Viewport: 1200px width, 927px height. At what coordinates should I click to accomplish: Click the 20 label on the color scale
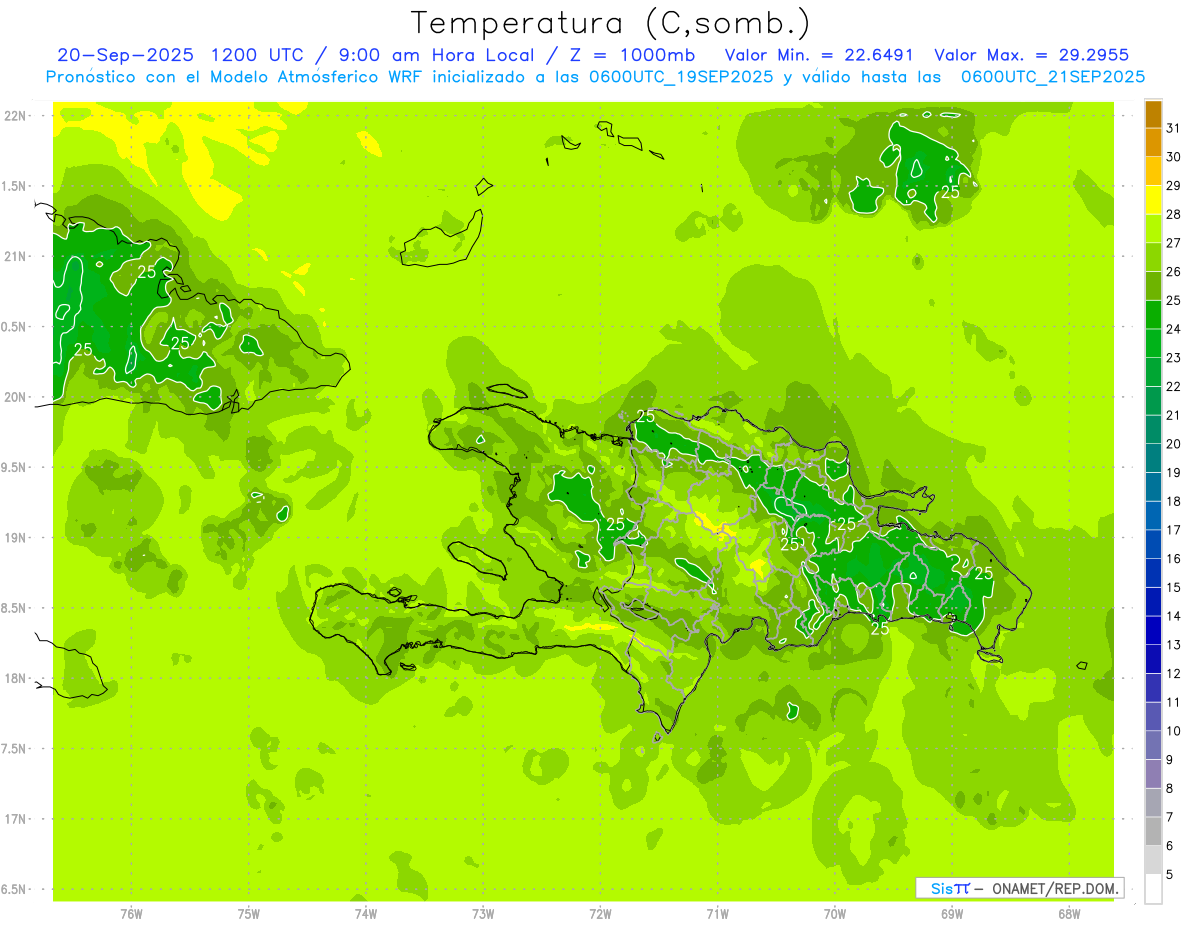[x=1174, y=443]
